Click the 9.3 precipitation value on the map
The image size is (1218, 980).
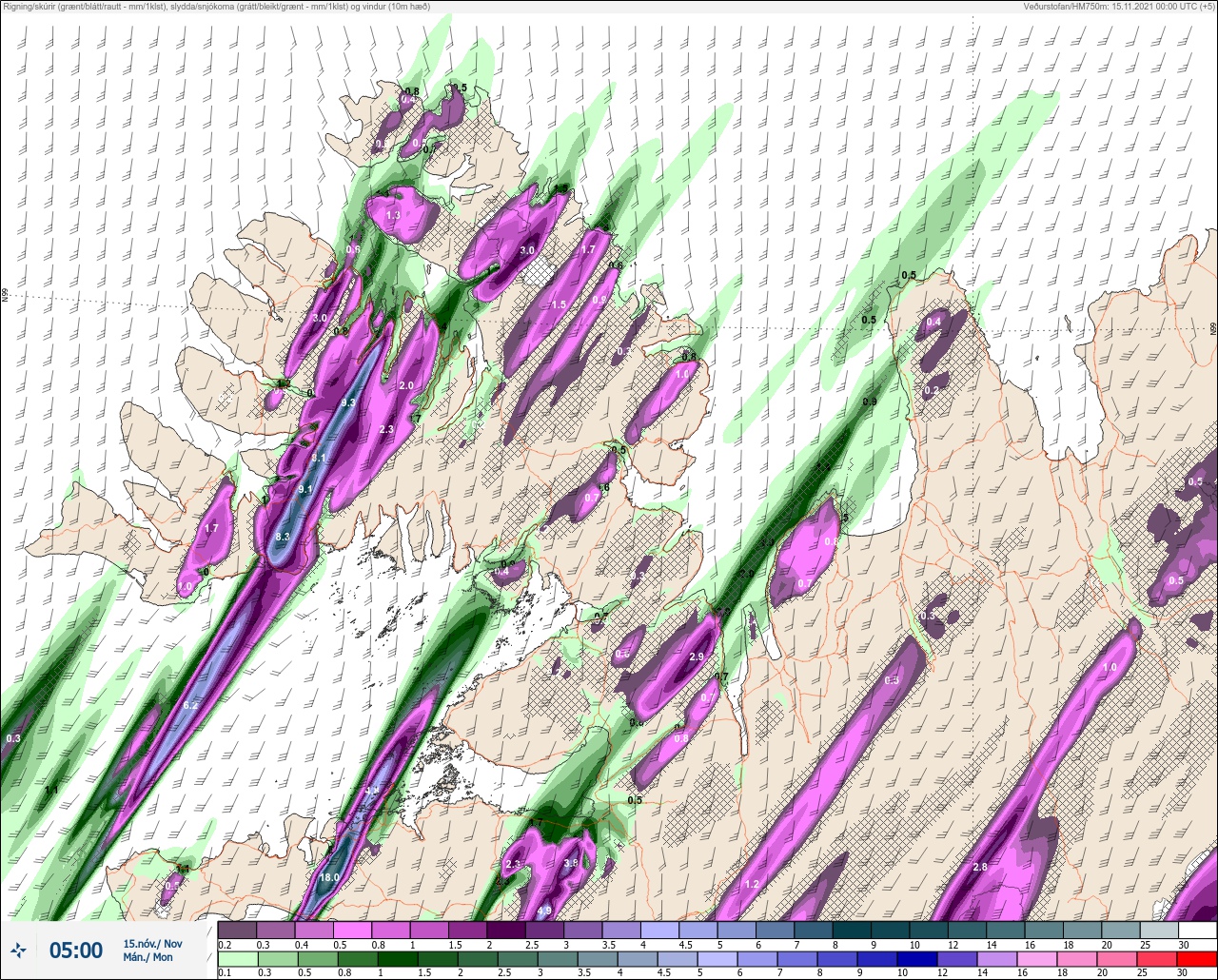[x=348, y=403]
